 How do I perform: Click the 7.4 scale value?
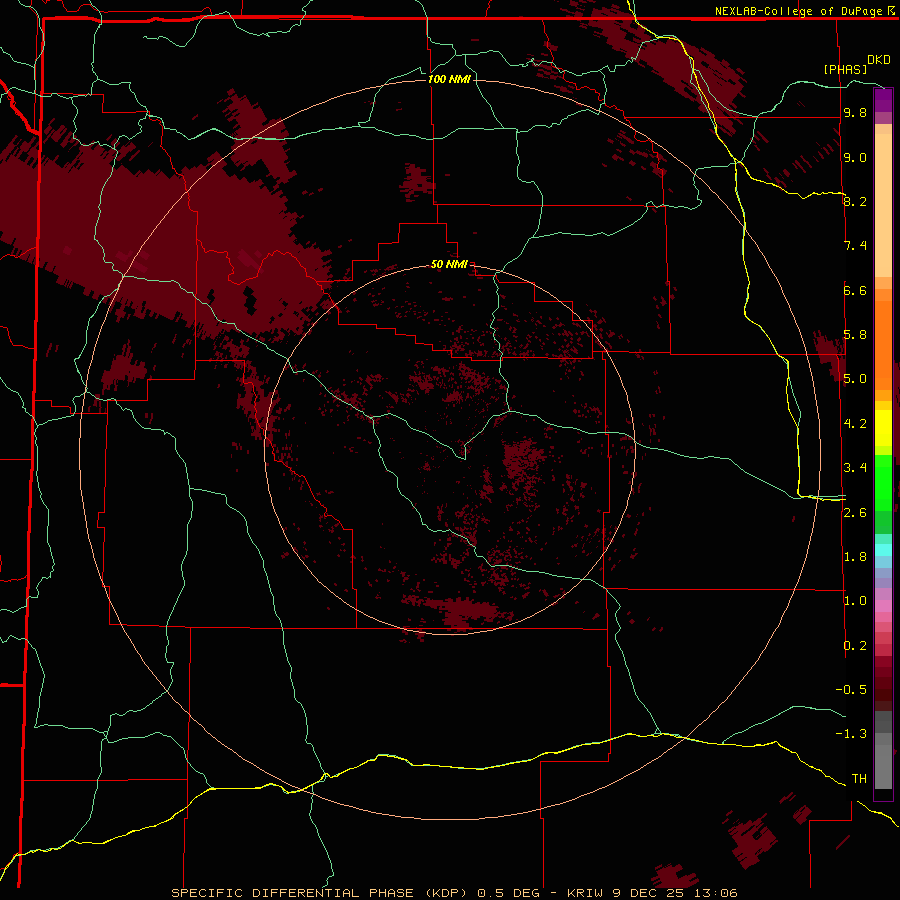click(855, 246)
